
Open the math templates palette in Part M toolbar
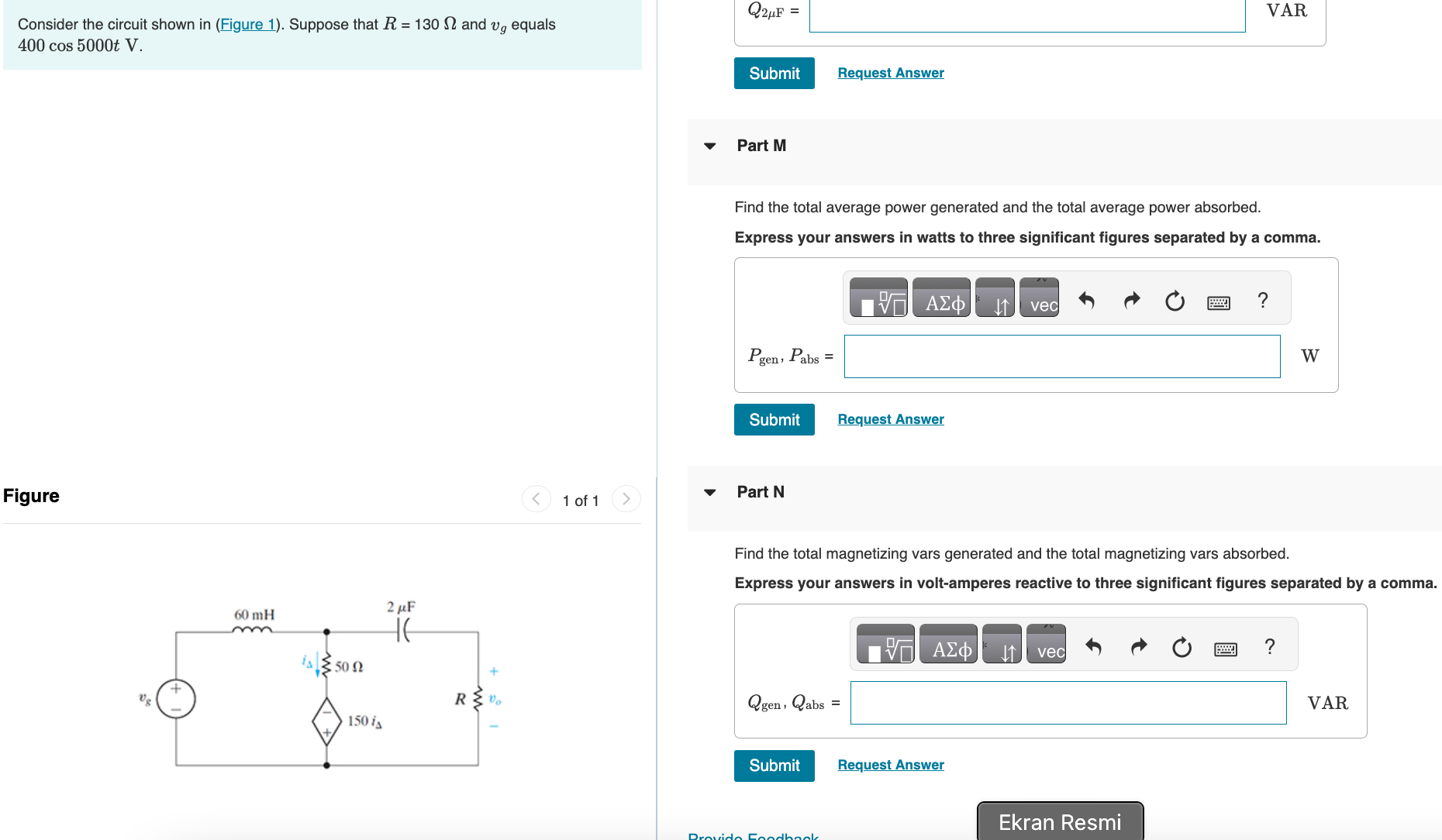880,301
